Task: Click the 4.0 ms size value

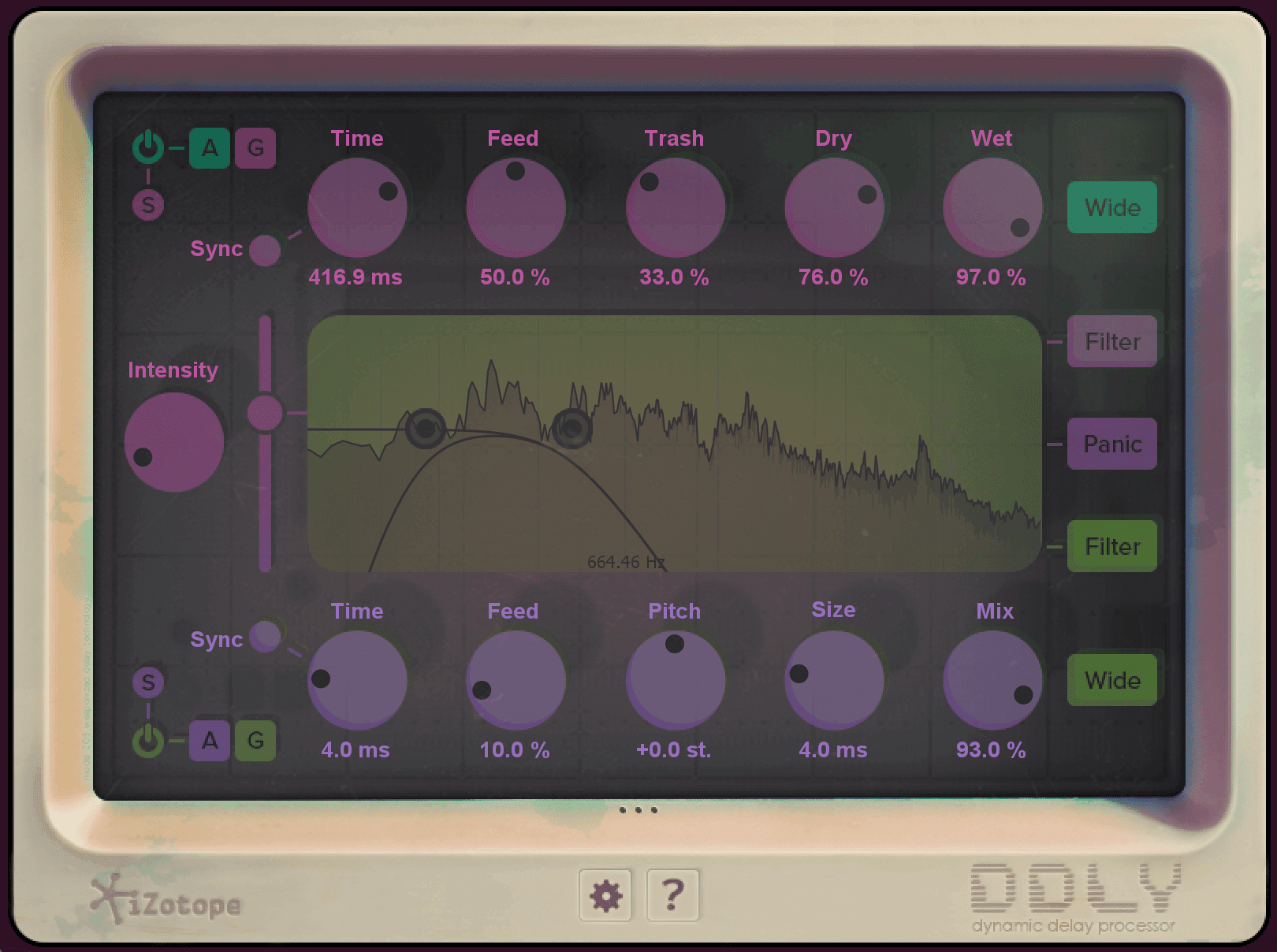Action: 833,750
